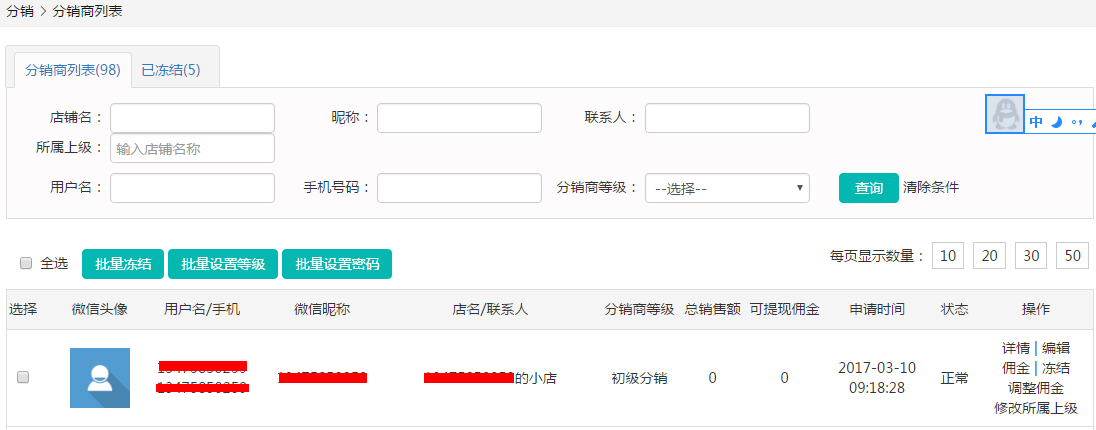Switch to the 已冻结(5) tab
Image resolution: width=1096 pixels, height=430 pixels.
tap(170, 70)
